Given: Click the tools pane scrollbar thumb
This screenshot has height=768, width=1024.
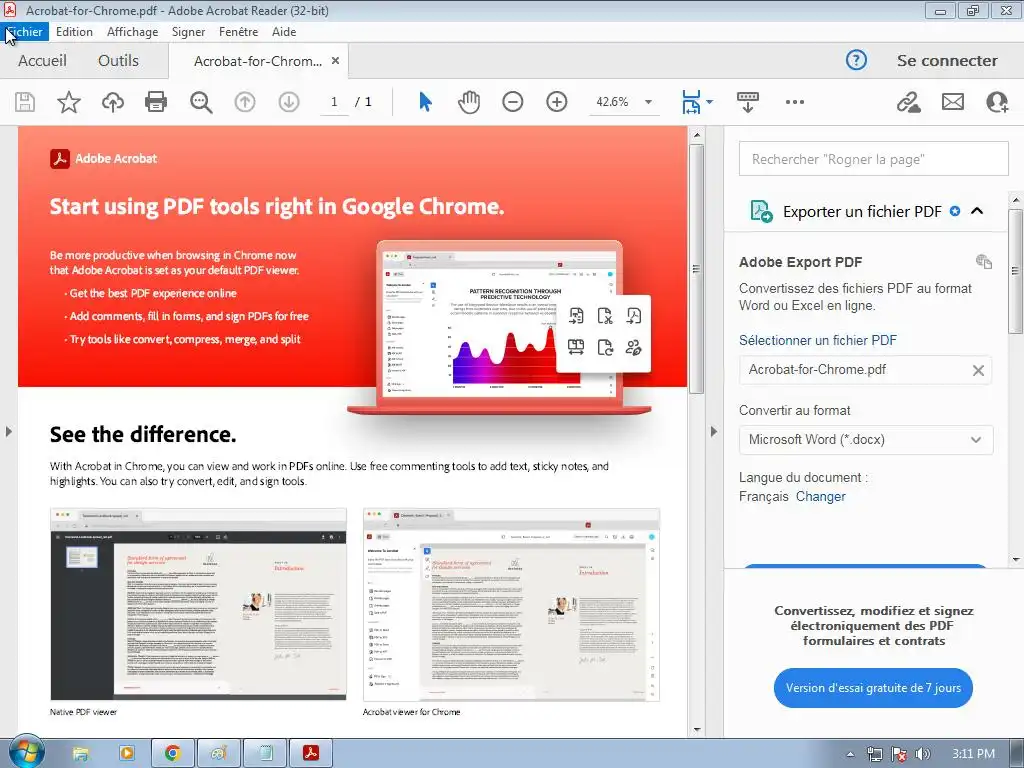Looking at the screenshot, I should (1016, 271).
